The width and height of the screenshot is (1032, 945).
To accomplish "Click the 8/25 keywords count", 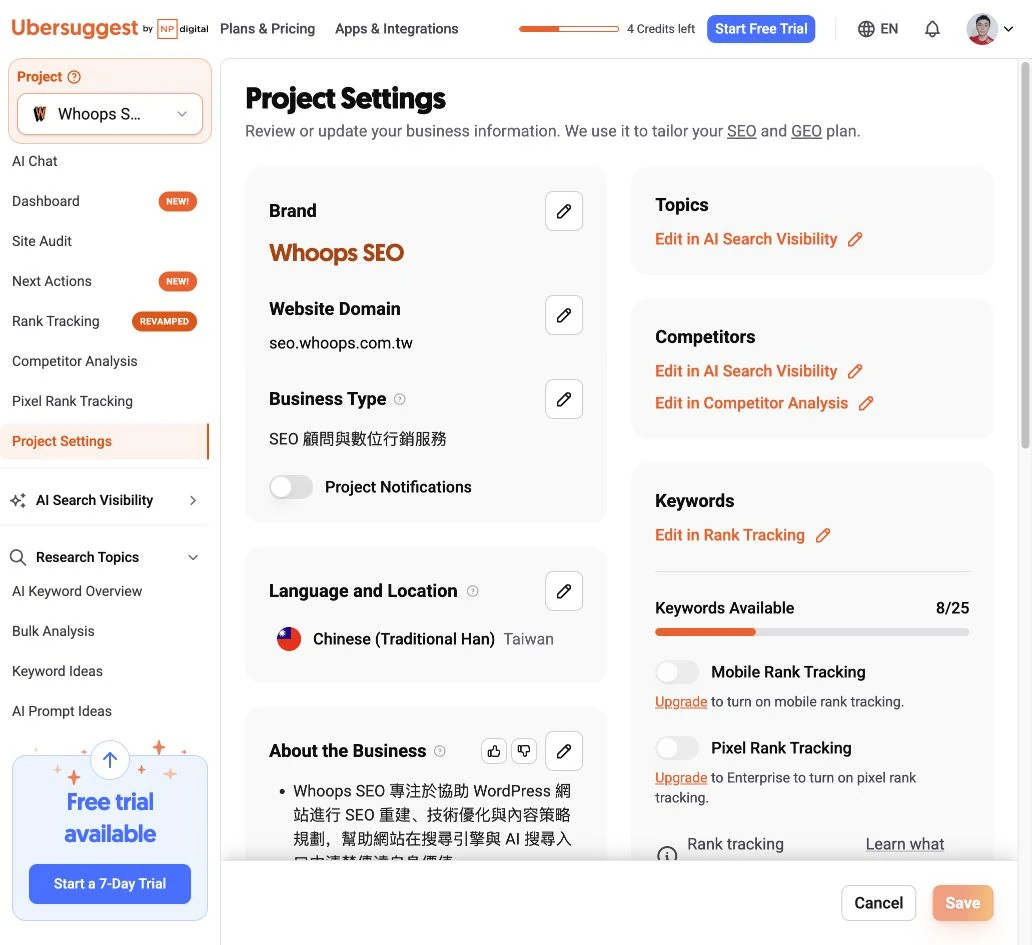I will click(x=952, y=608).
